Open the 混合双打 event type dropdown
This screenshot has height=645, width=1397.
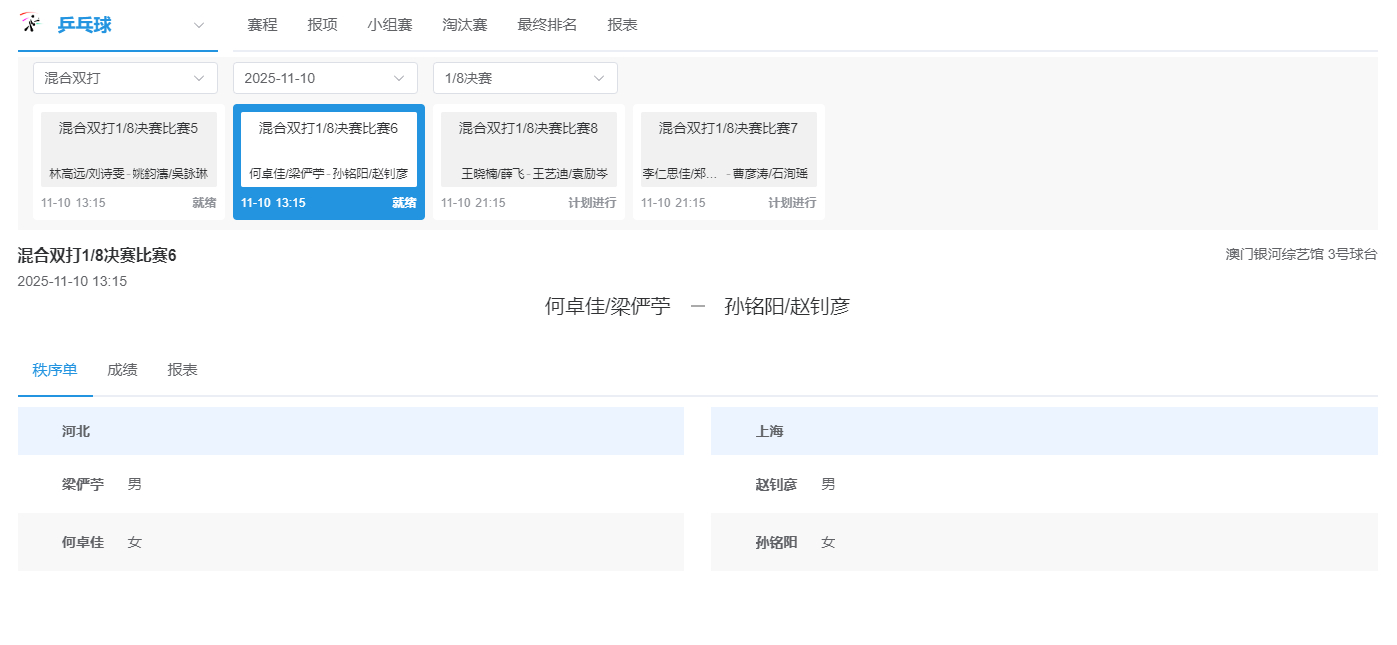coord(125,77)
